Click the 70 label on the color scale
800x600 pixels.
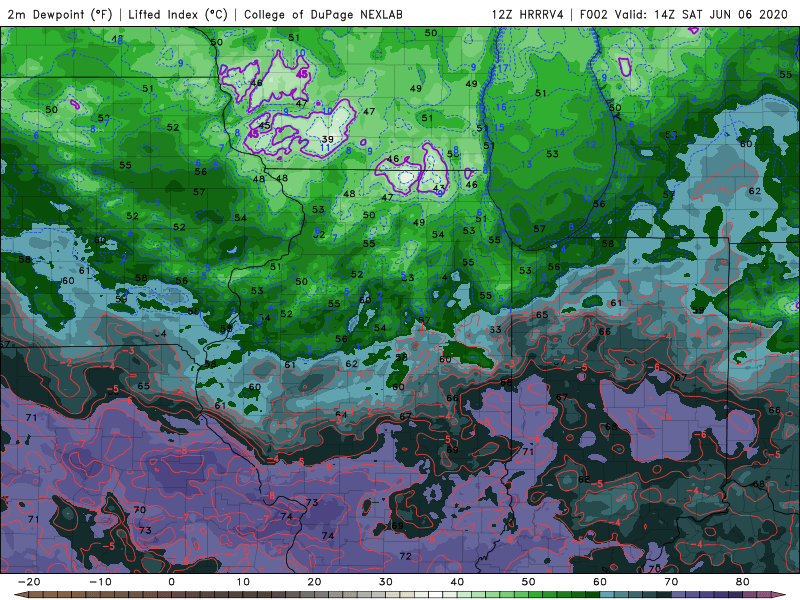click(x=671, y=582)
